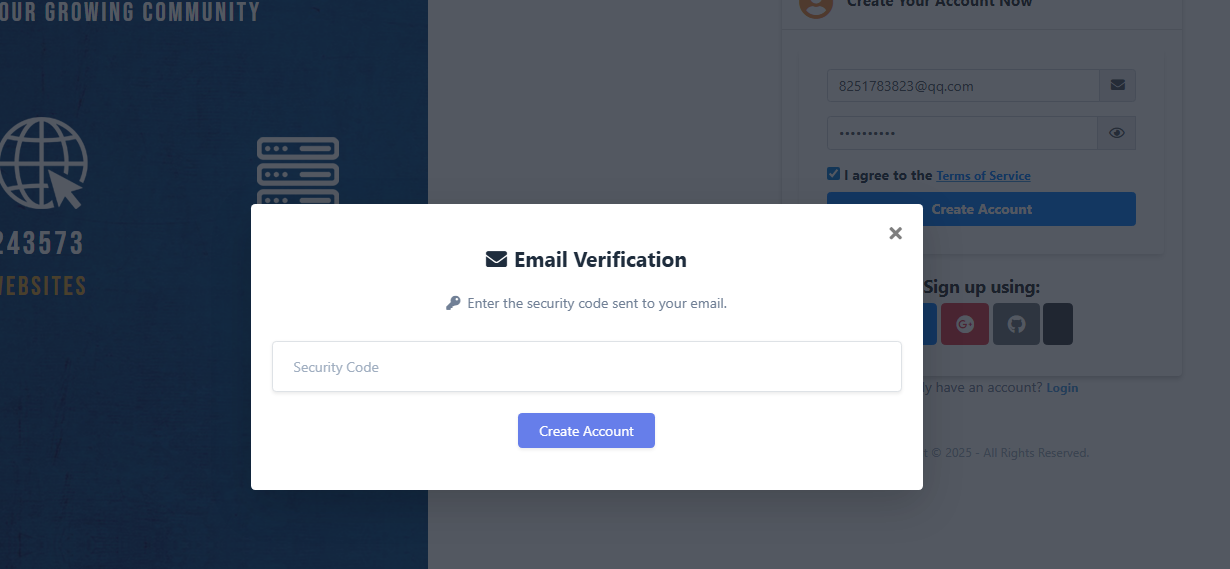1230x569 pixels.
Task: Click the blue Create Account button behind dialog
Action: pyautogui.click(x=981, y=209)
